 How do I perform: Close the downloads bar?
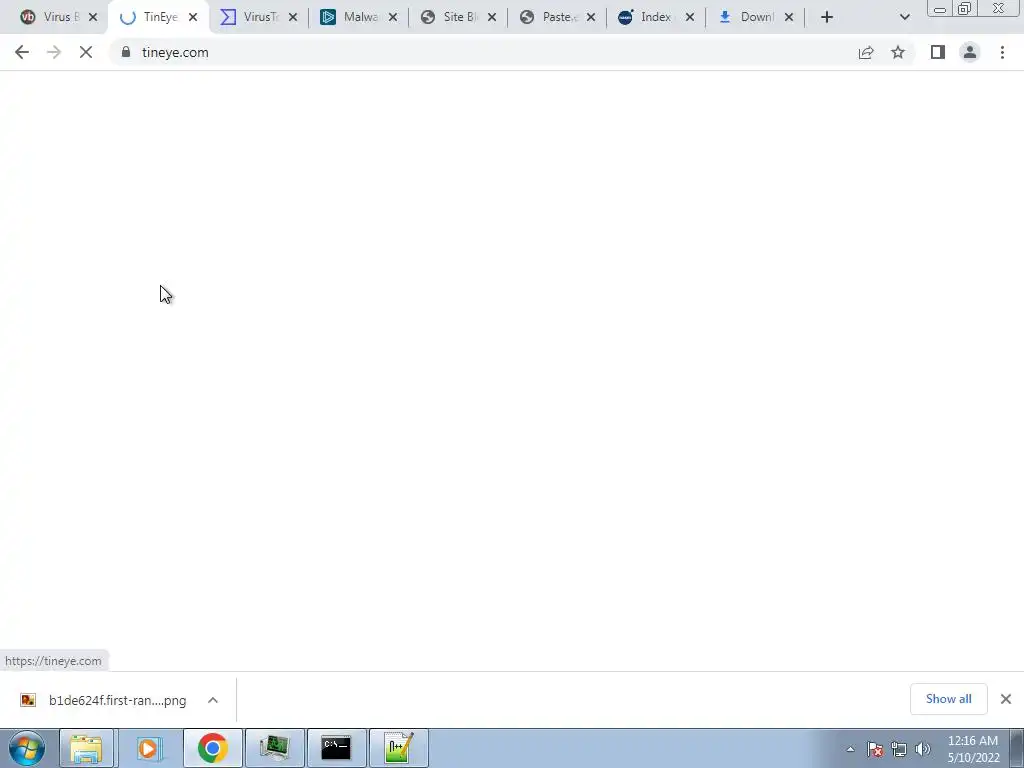(x=1006, y=699)
